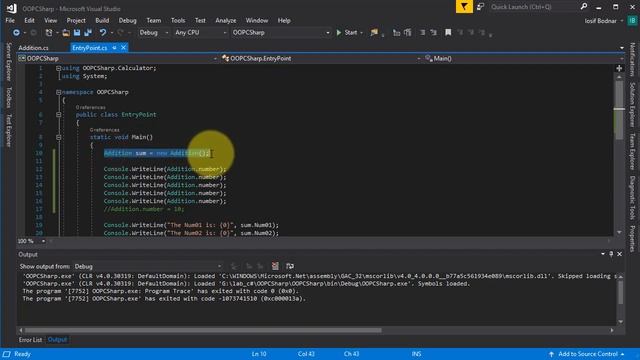Collapse the Main() method block
This screenshot has height=360, width=640.
pos(58,137)
